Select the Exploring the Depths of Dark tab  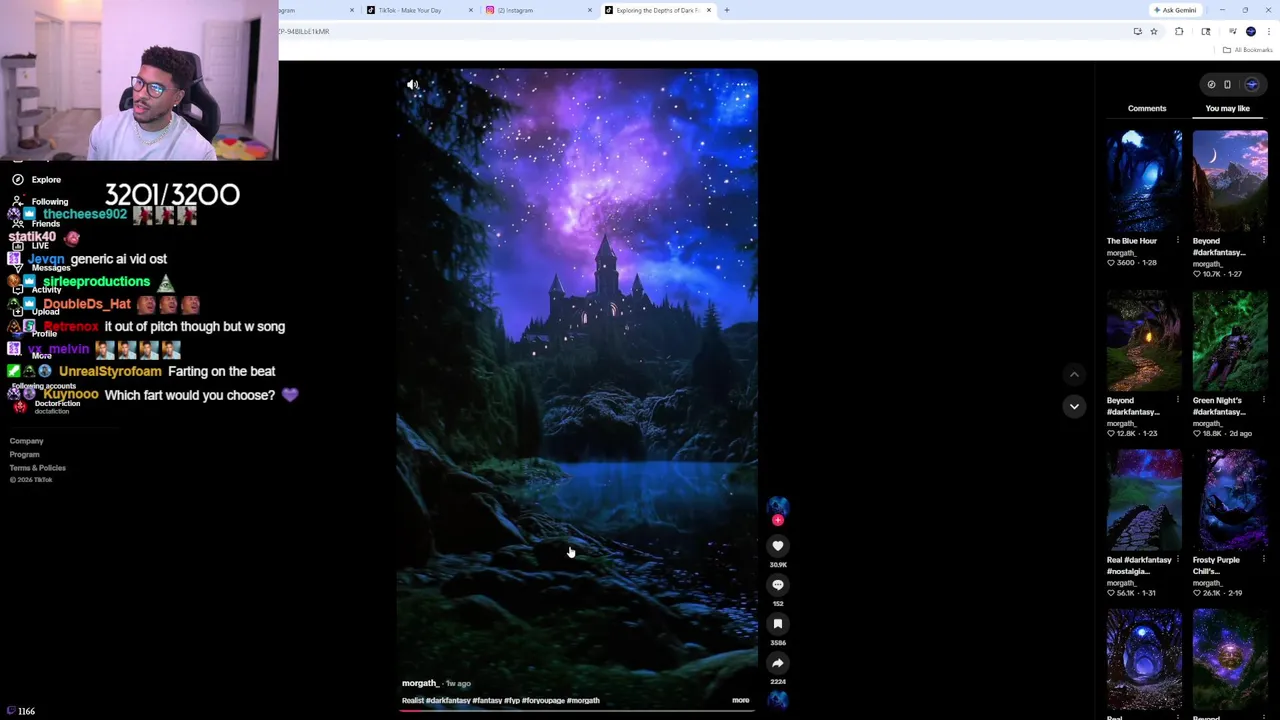tap(657, 10)
